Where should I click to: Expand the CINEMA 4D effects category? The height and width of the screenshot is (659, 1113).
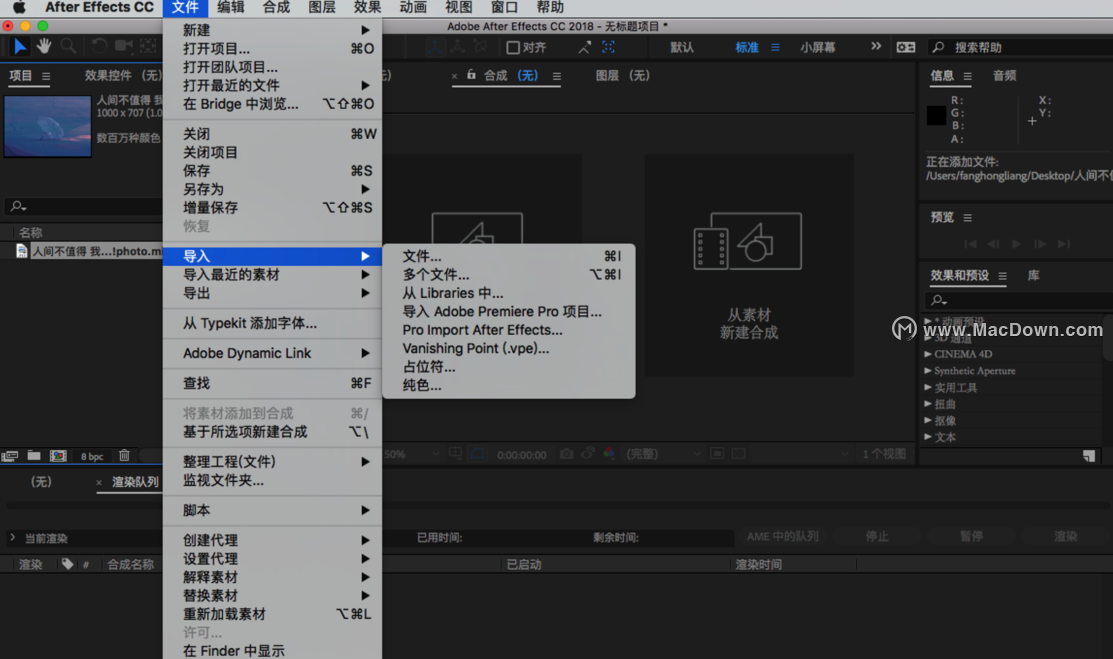[928, 354]
